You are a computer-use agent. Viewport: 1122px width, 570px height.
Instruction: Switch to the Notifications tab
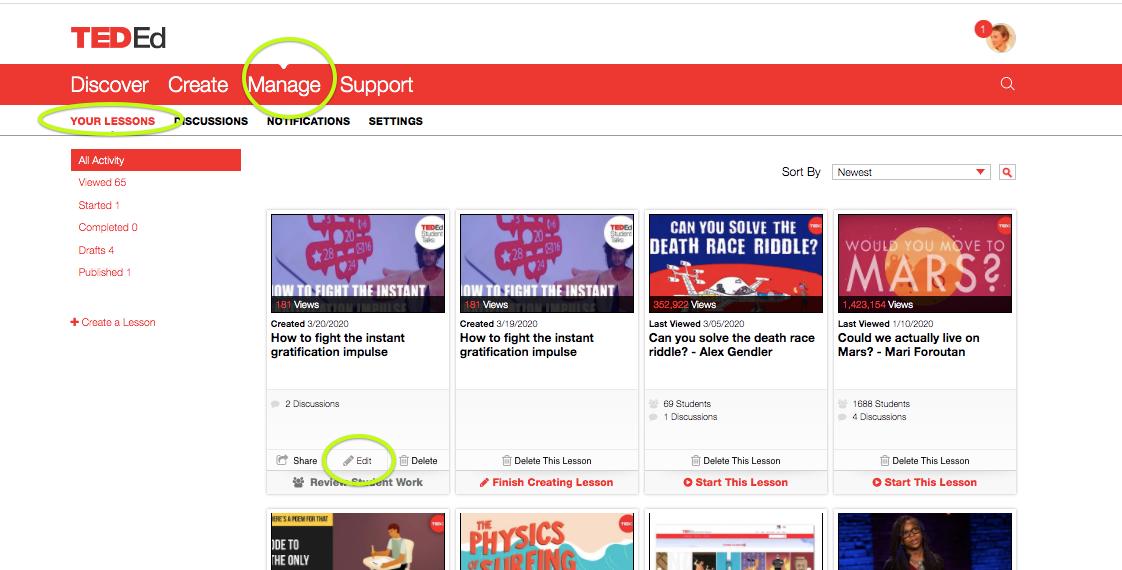pos(308,121)
